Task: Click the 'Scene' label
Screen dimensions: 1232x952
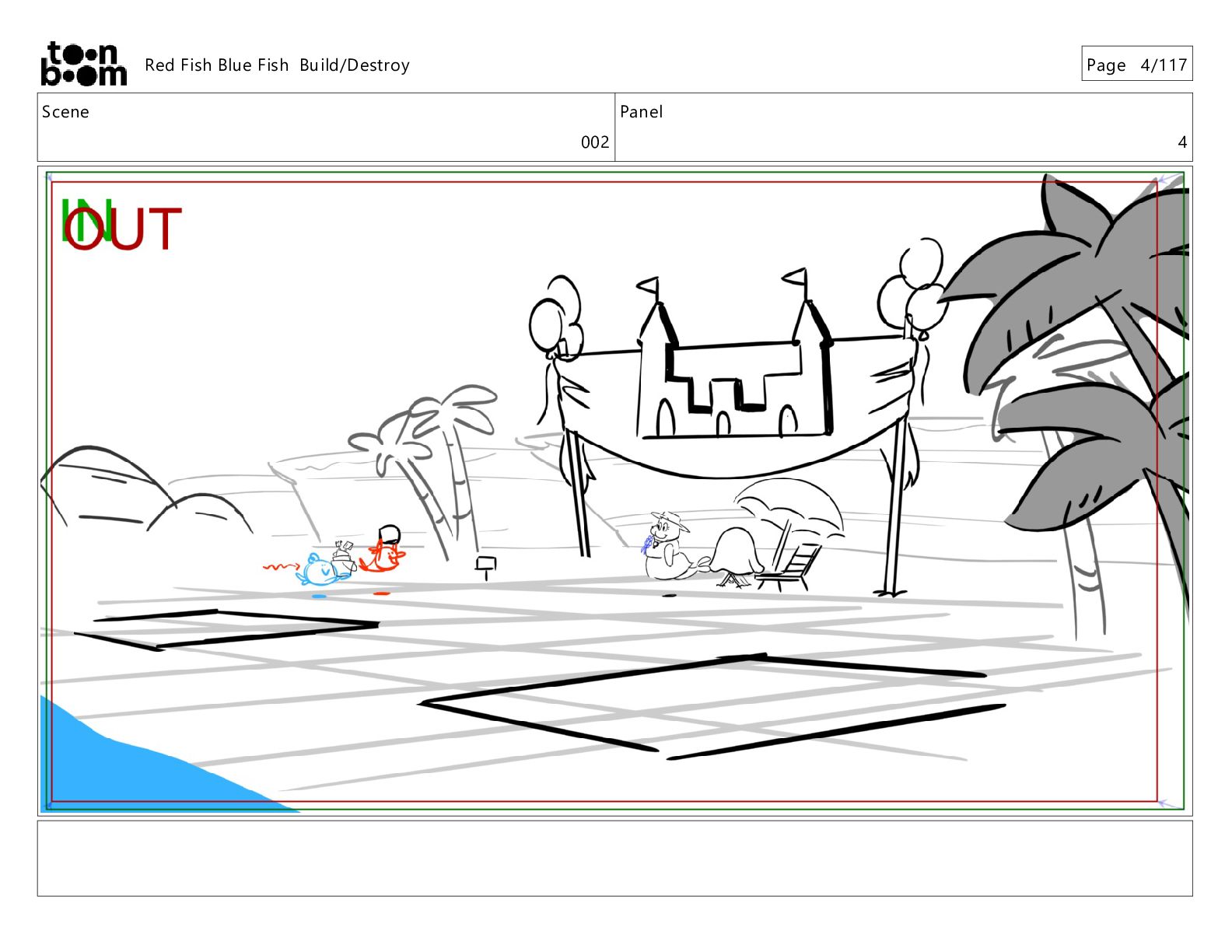Action: coord(65,112)
